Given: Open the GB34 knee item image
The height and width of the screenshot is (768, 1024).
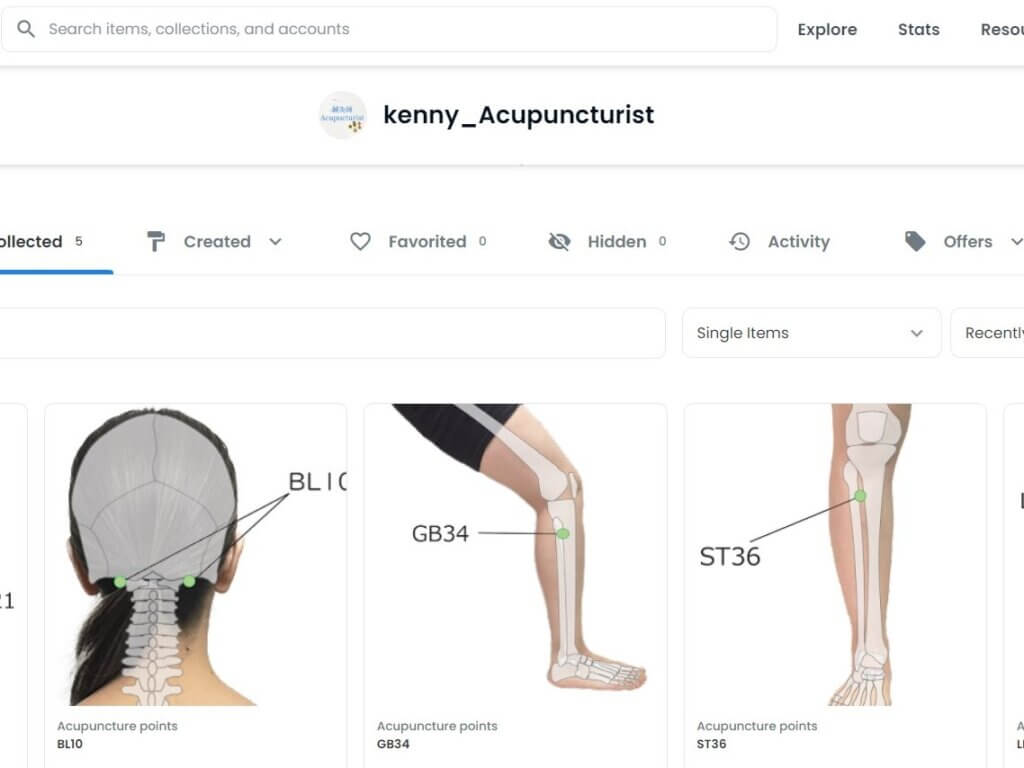Looking at the screenshot, I should click(515, 554).
